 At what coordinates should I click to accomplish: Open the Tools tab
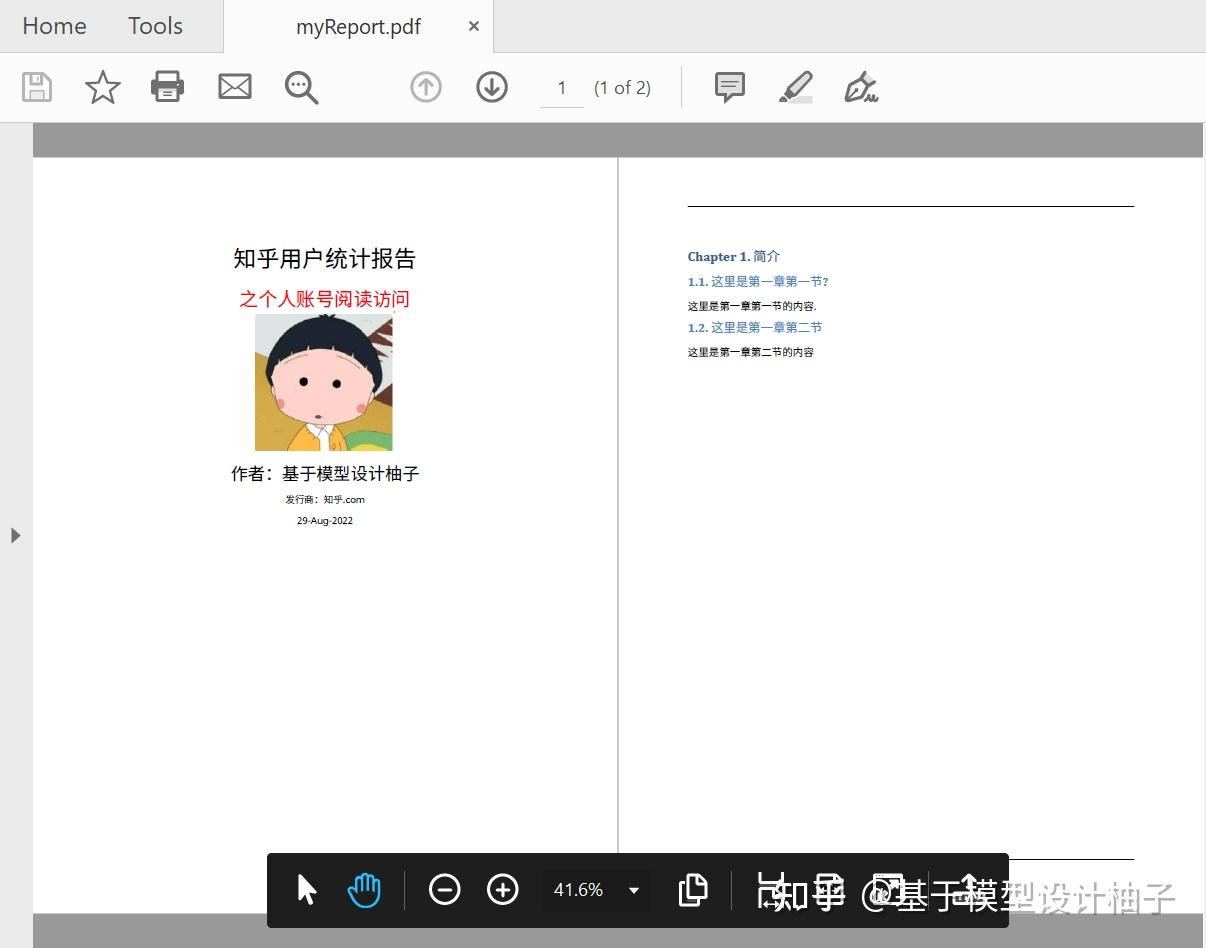pos(155,26)
